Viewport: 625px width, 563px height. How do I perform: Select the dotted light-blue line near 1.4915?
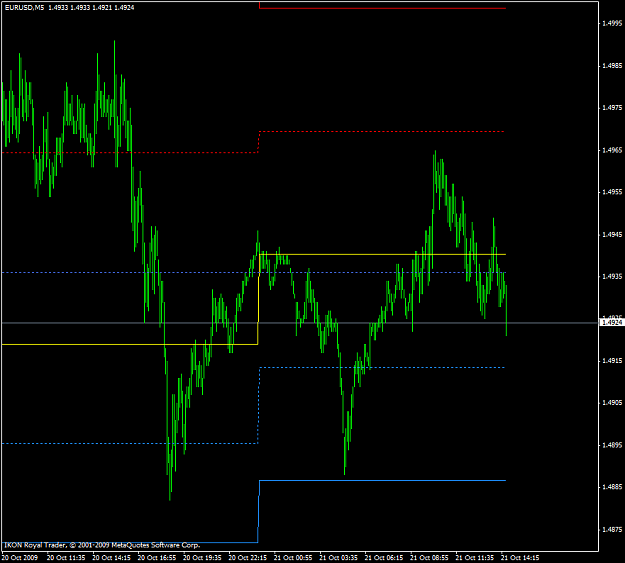(x=382, y=367)
